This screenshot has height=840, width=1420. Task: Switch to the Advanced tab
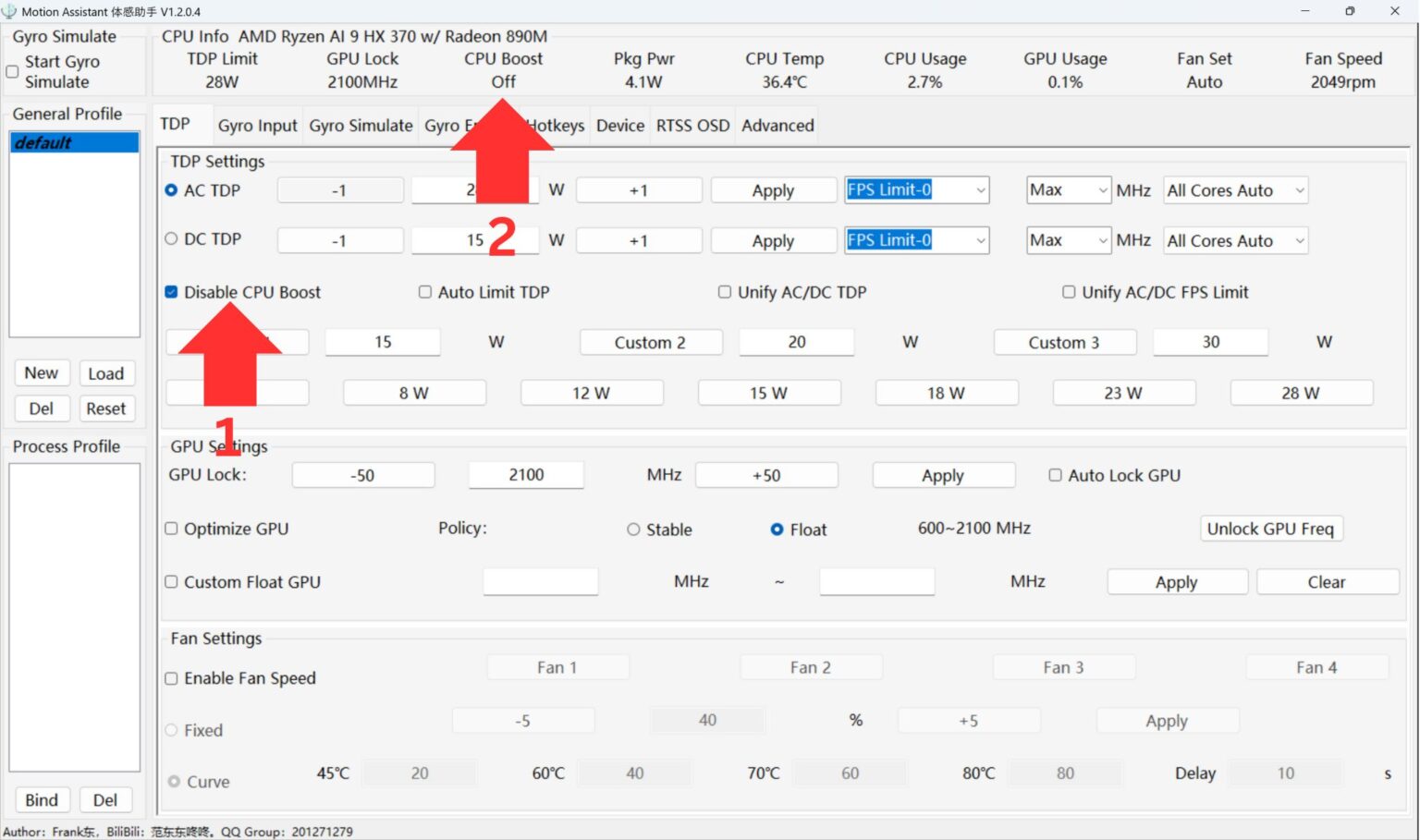click(776, 126)
